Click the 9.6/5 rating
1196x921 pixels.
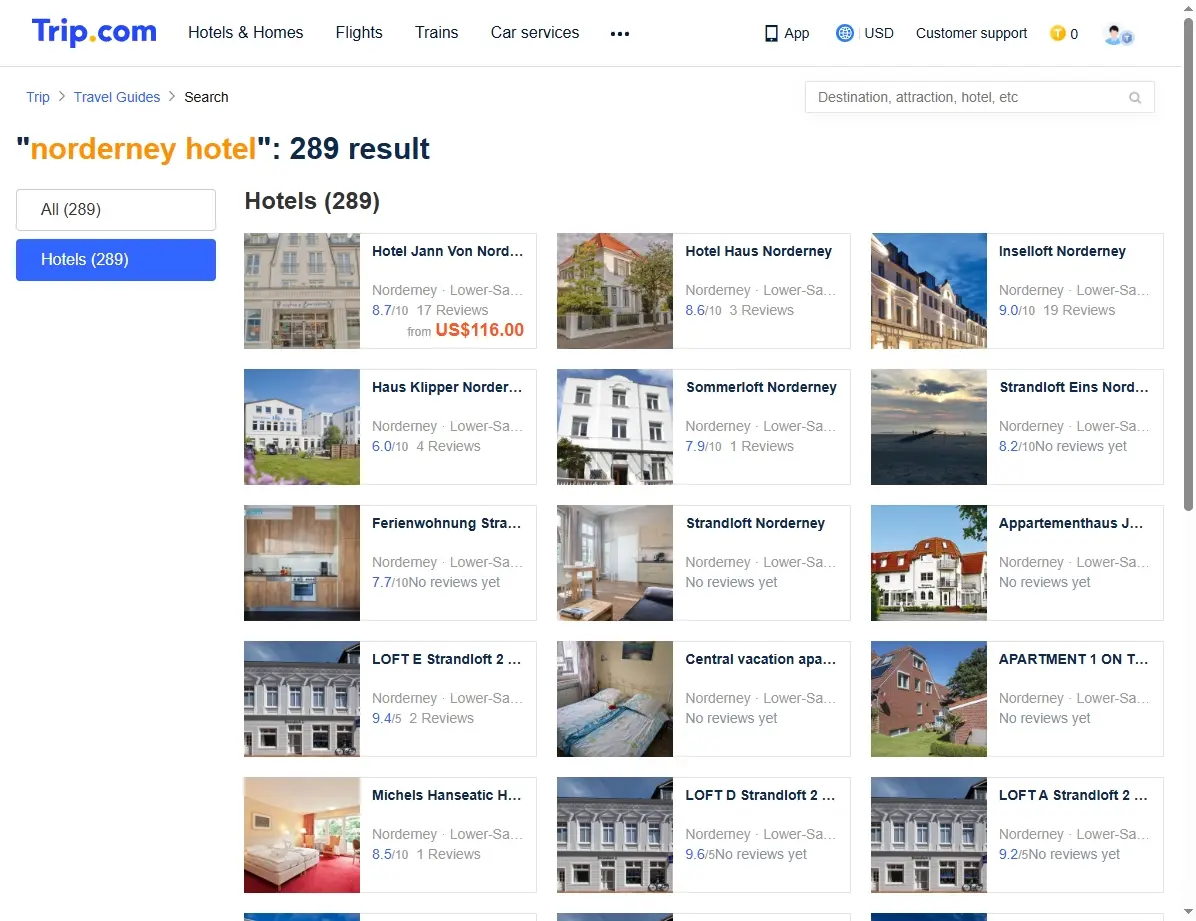[699, 854]
